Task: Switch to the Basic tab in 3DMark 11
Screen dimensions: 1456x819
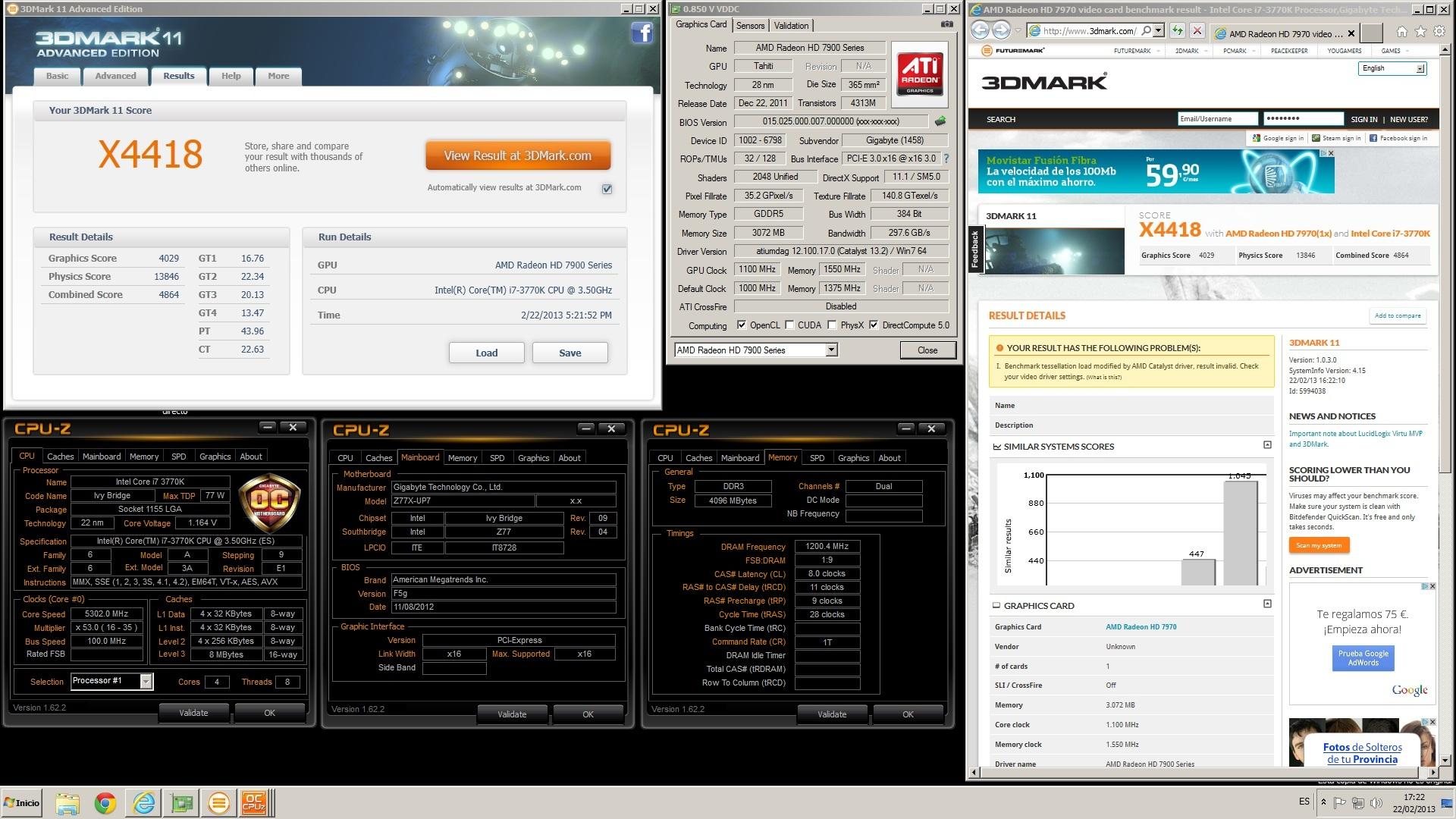Action: point(58,76)
